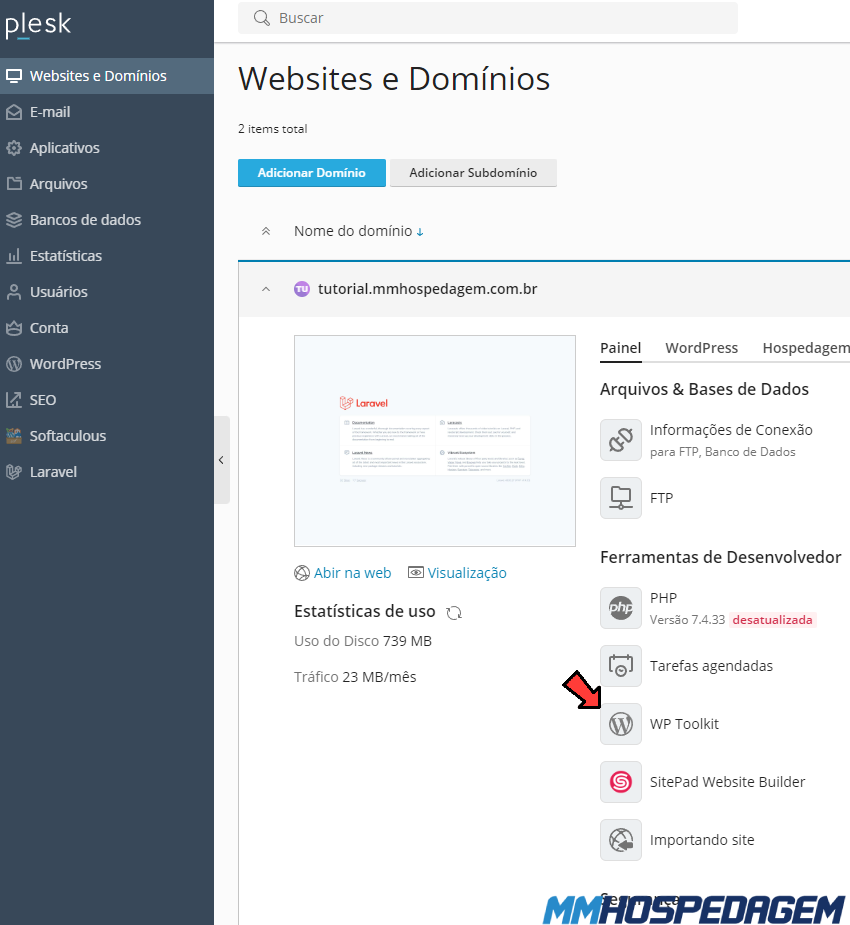This screenshot has width=850, height=925.
Task: Click Adicionar Subdomínio button
Action: [473, 173]
